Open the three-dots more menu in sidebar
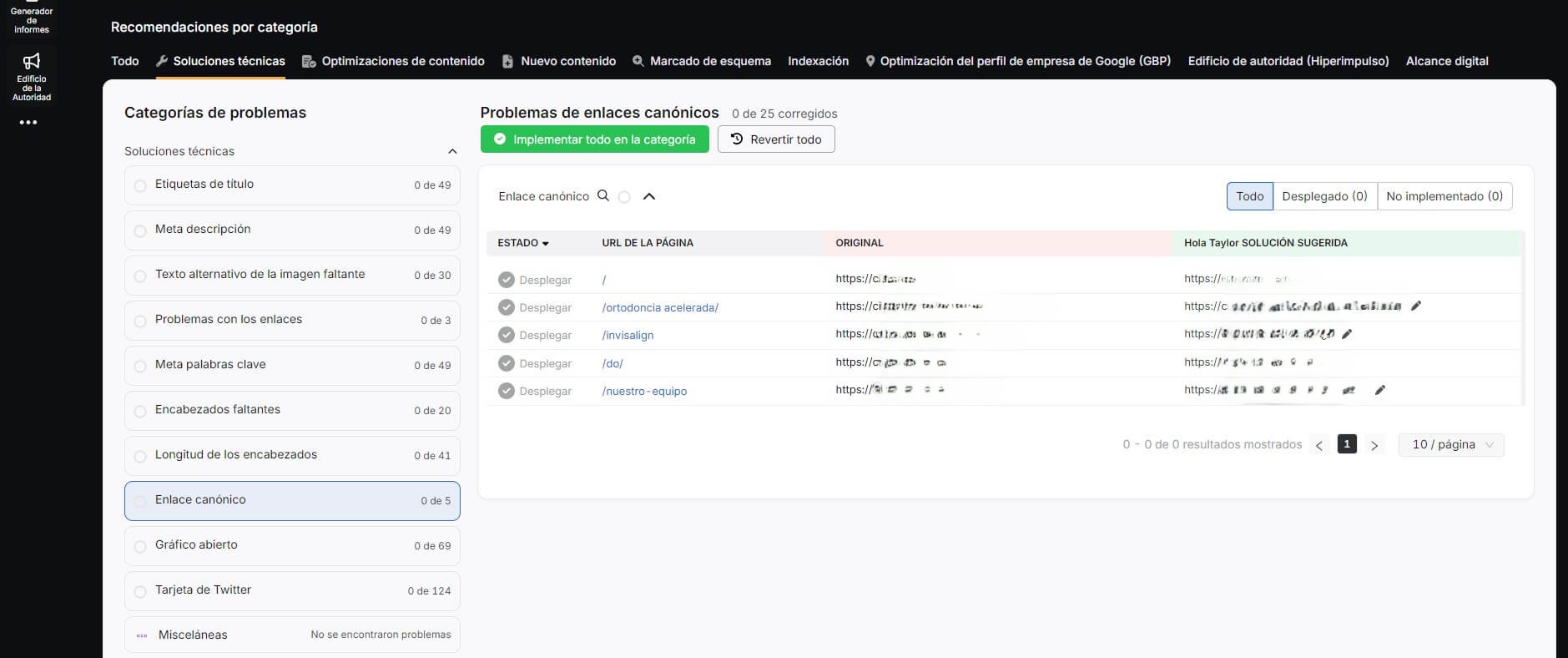 [28, 123]
